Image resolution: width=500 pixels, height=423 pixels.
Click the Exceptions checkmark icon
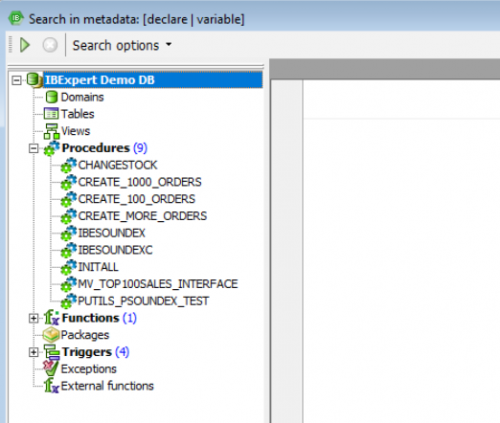coord(51,368)
